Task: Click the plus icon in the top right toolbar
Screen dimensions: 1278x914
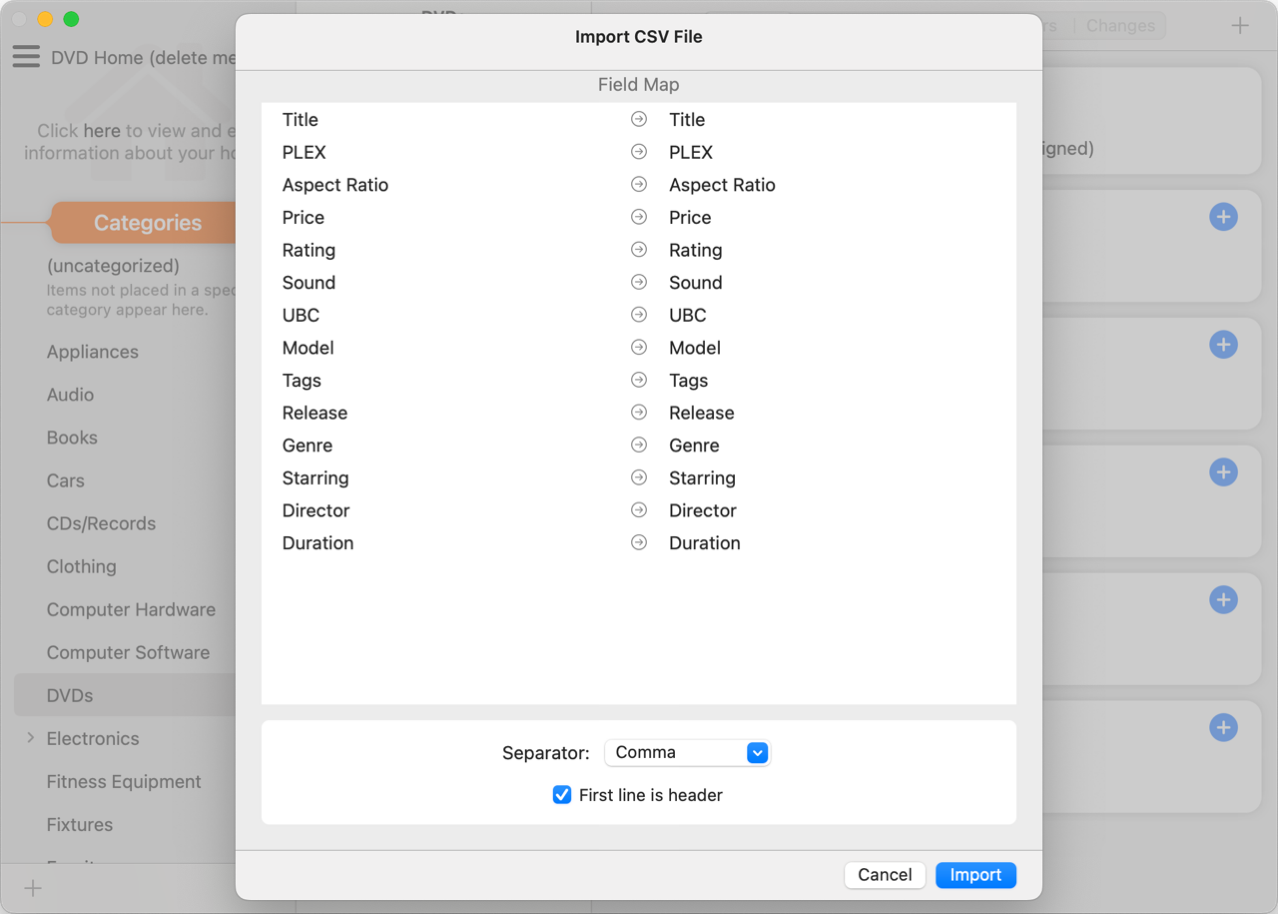Action: pyautogui.click(x=1240, y=26)
